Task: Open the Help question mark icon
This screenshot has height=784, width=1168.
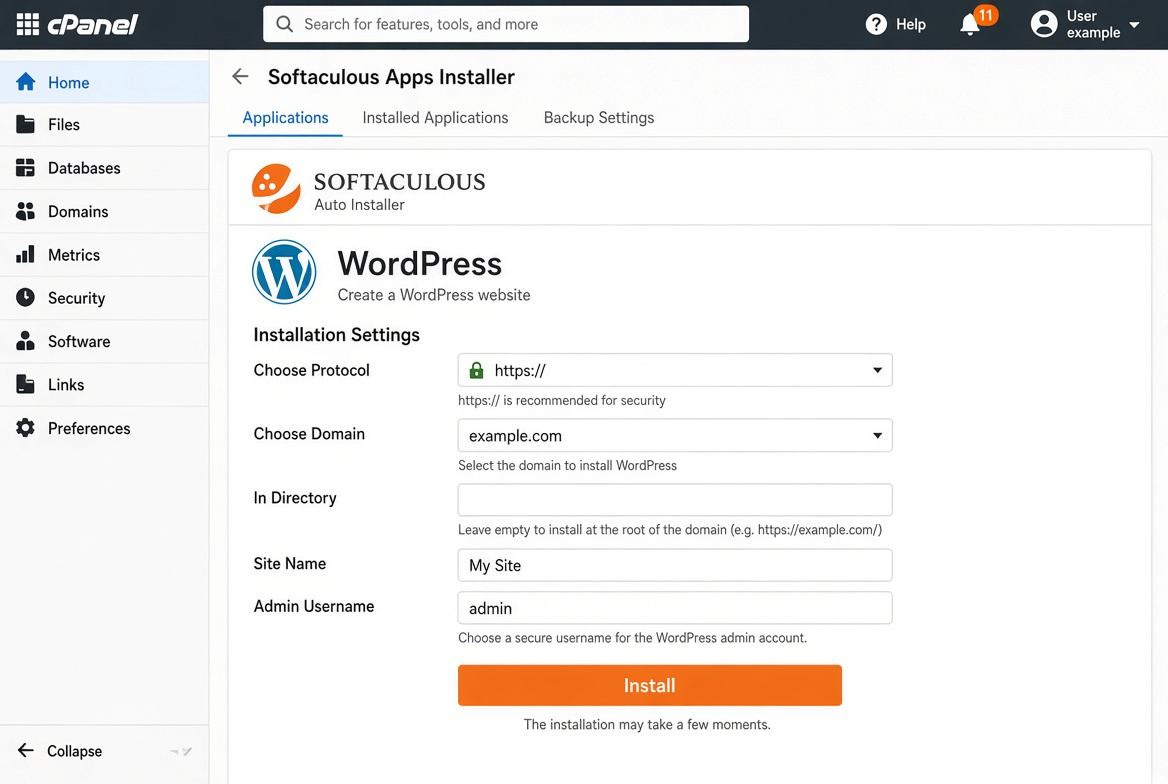Action: point(876,25)
